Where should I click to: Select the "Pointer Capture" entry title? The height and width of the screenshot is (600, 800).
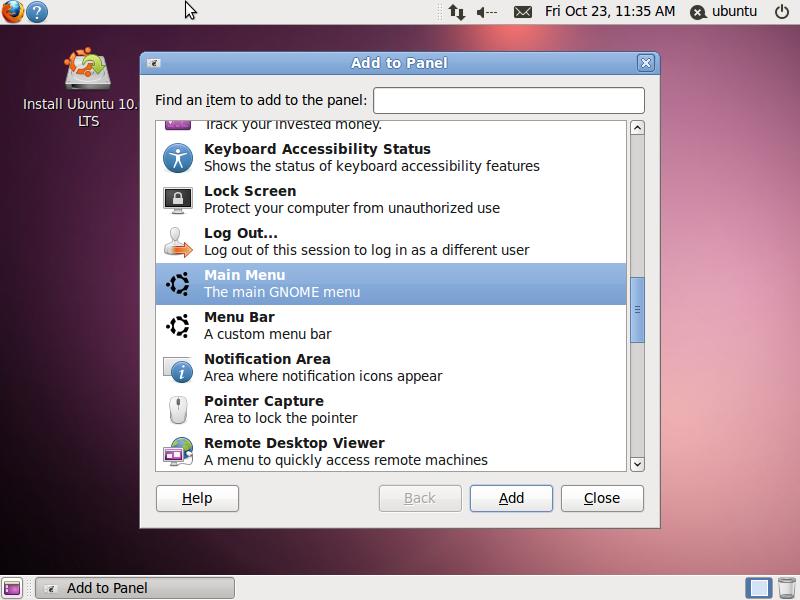click(264, 401)
